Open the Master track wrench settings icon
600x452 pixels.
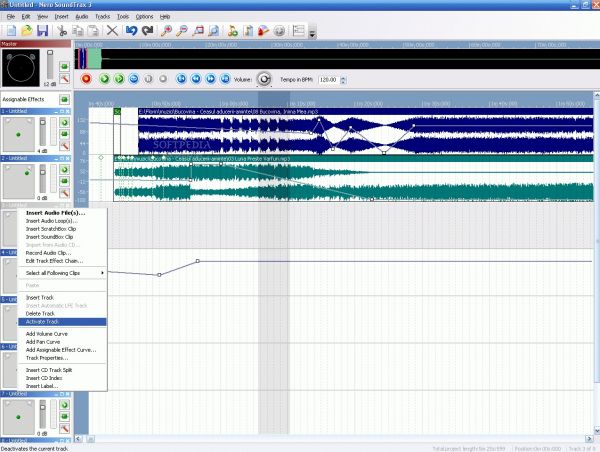coord(63,77)
